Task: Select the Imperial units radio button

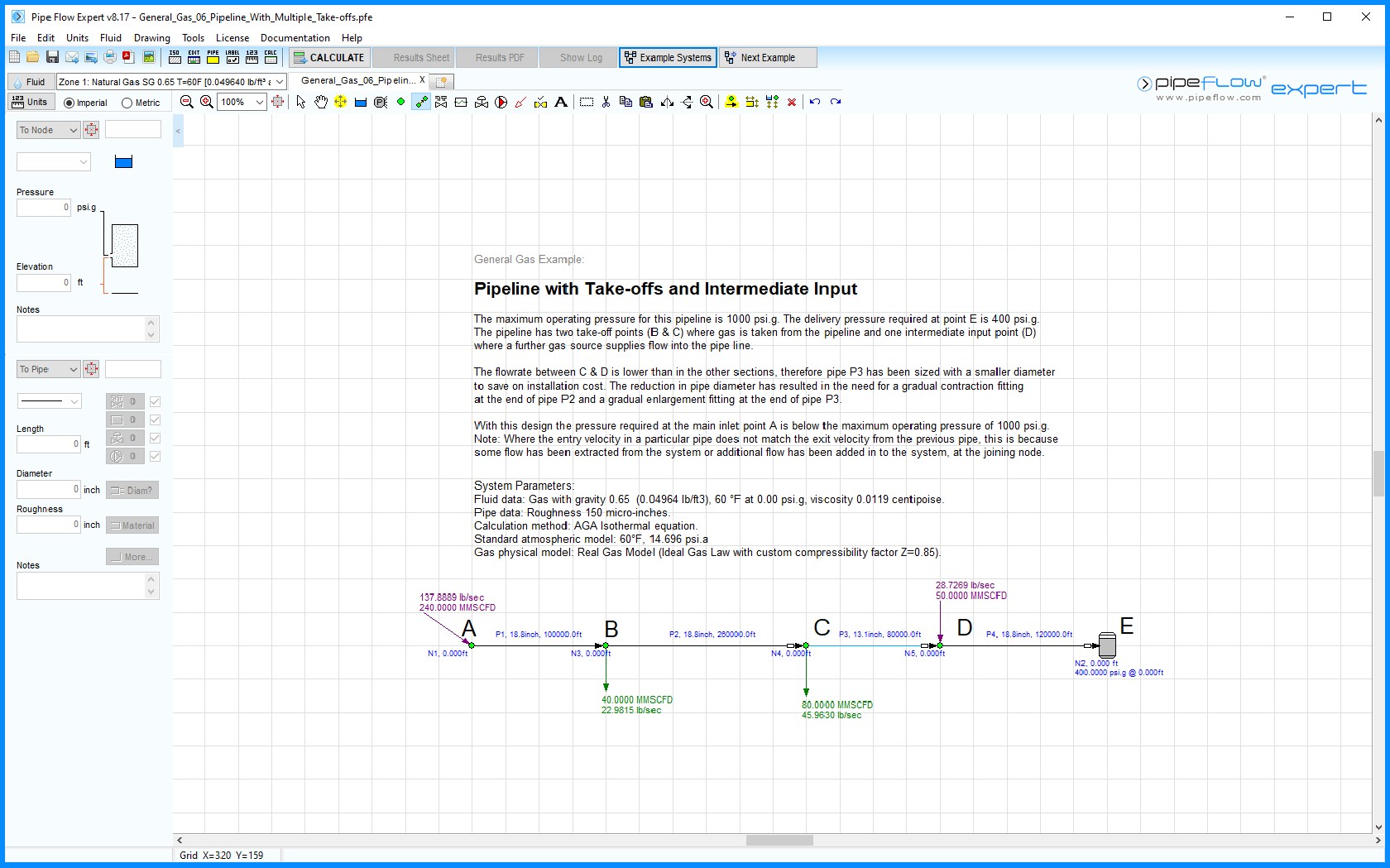Action: 69,103
